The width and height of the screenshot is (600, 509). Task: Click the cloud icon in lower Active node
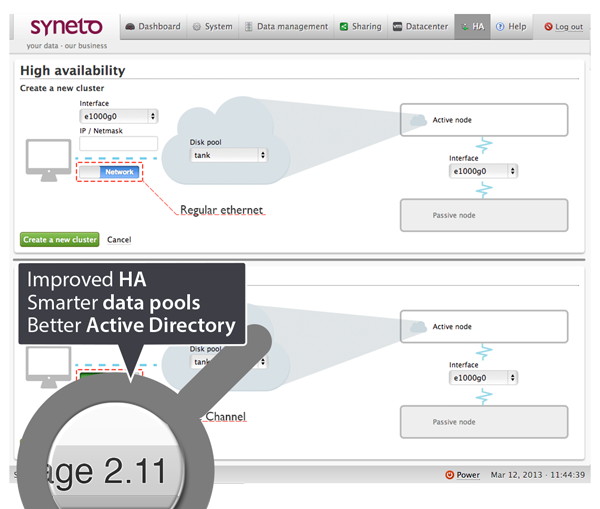click(x=418, y=327)
